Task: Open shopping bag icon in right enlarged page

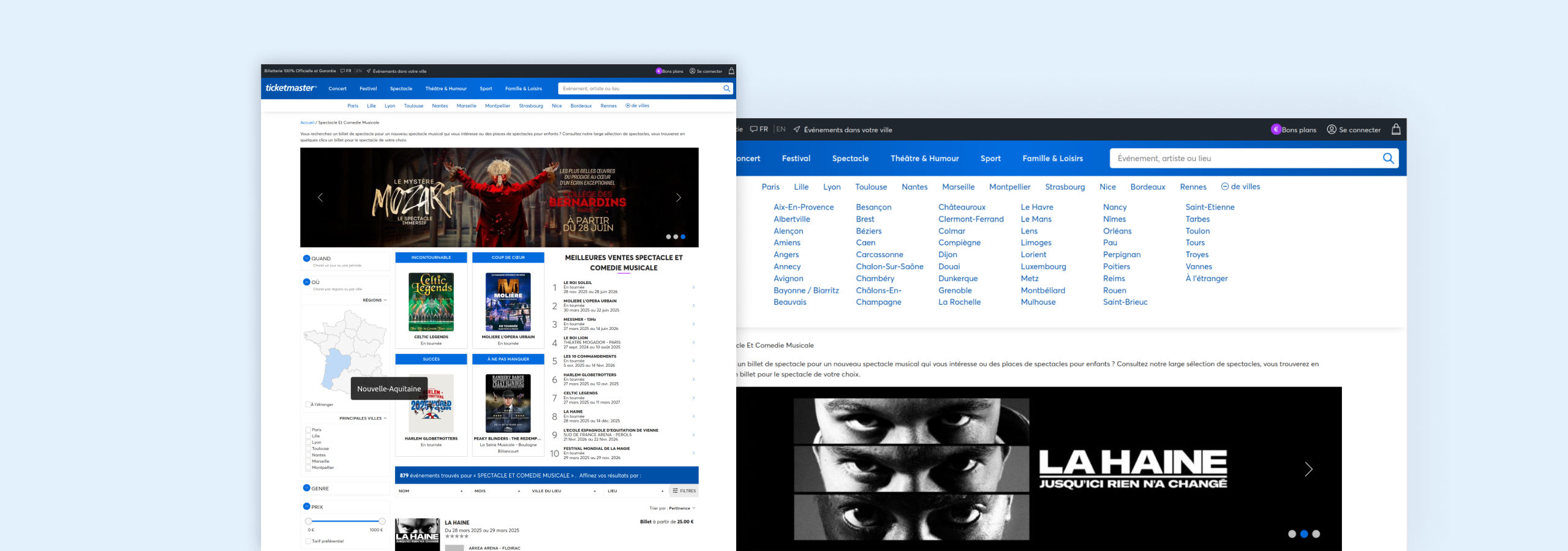Action: [1396, 129]
